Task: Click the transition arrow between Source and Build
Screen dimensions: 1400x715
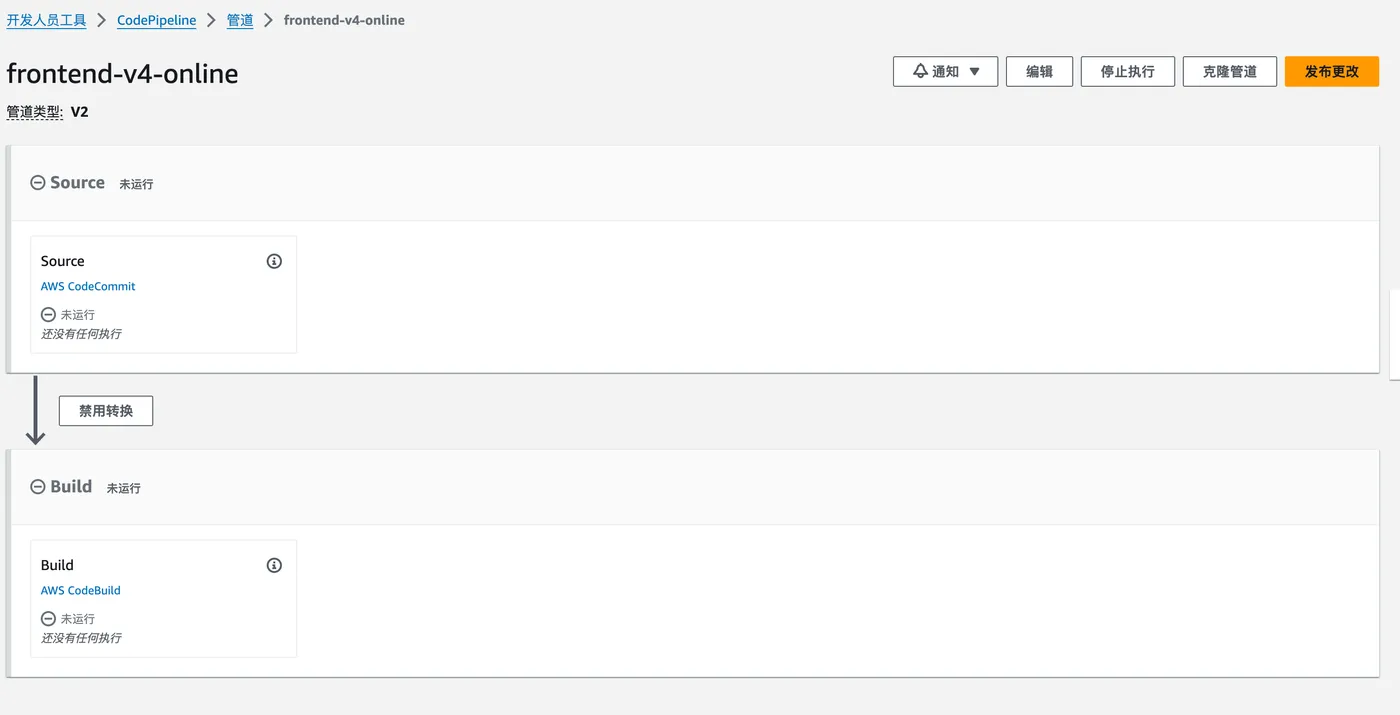Action: (36, 410)
